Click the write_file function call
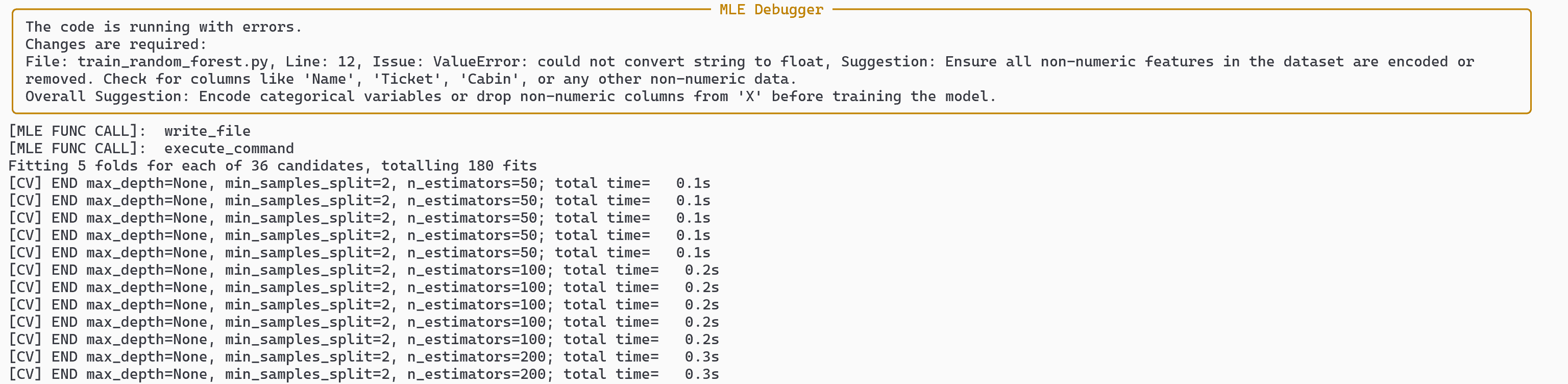This screenshot has height=384, width=1568. (x=207, y=131)
